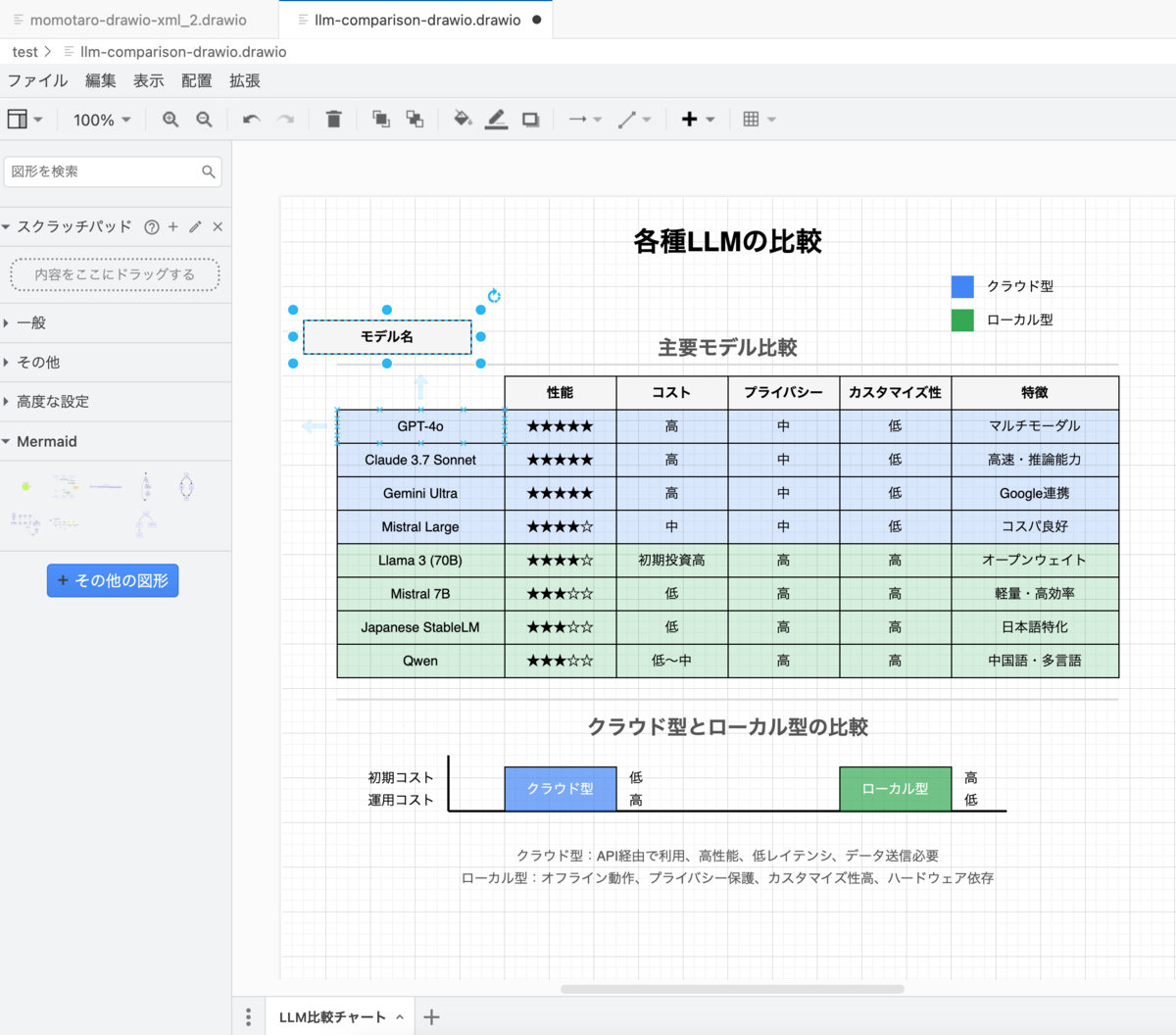Image resolution: width=1176 pixels, height=1035 pixels.
Task: Open the LLM比較チャート page tab menu arrow
Action: click(400, 1017)
